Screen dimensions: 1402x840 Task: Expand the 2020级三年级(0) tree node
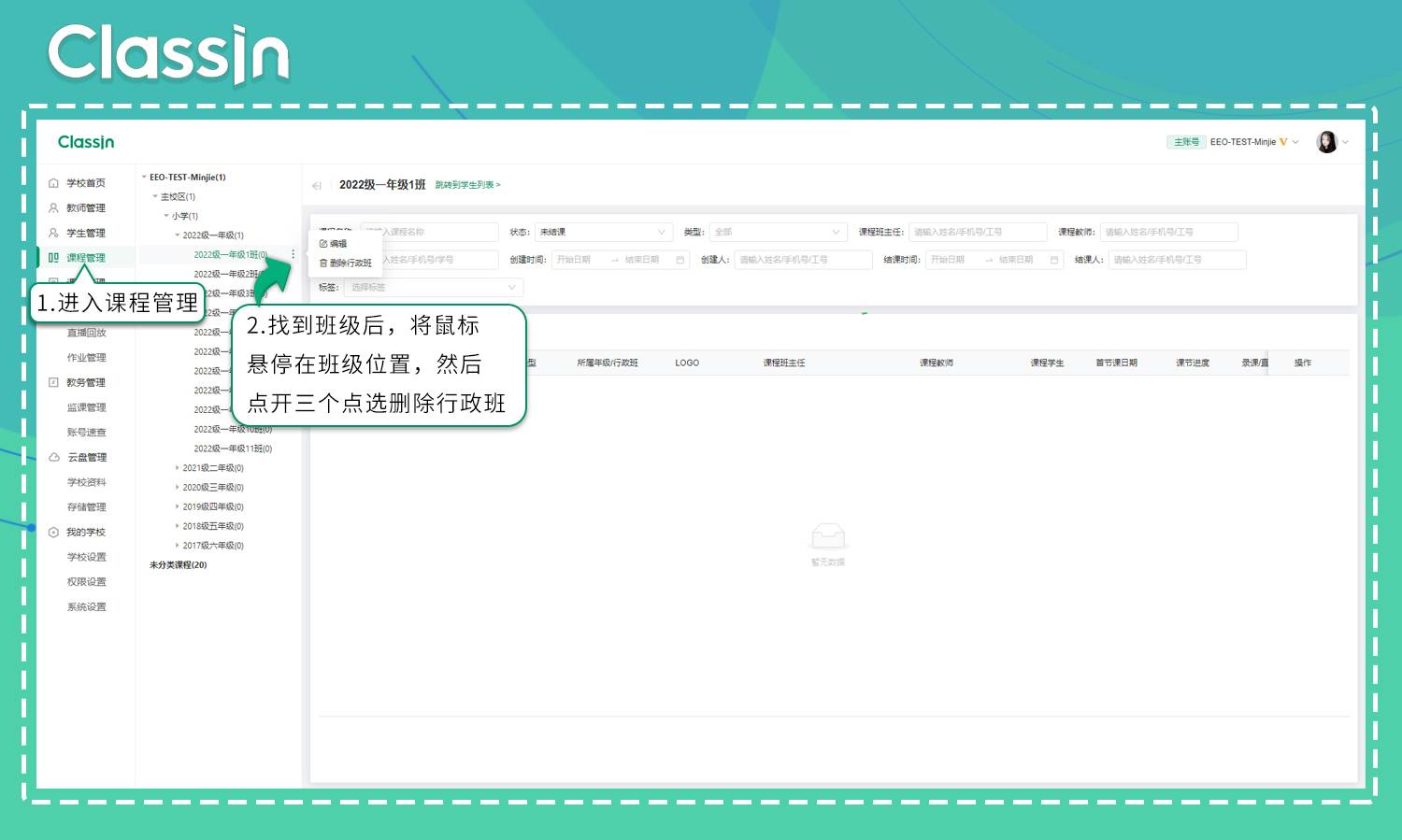178,488
